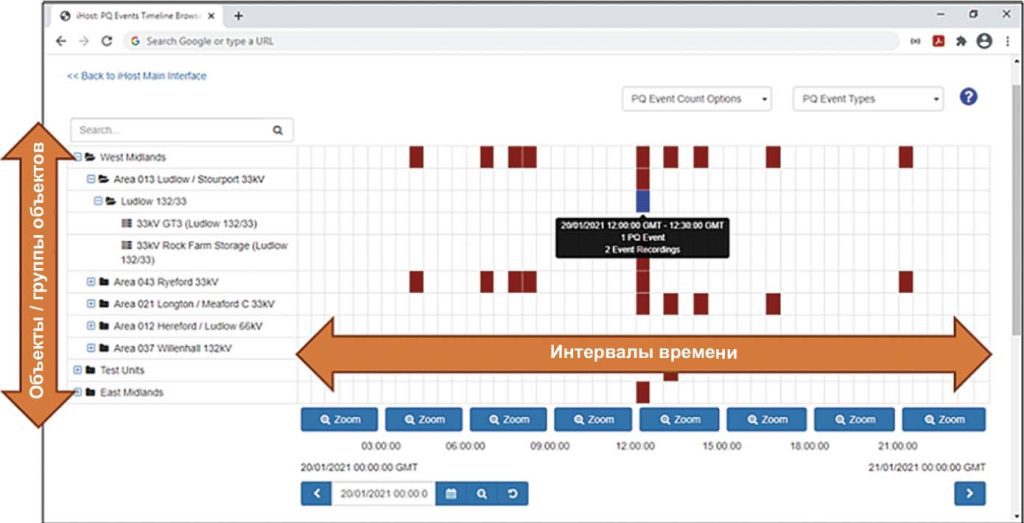This screenshot has height=523, width=1024.
Task: Click the Zoom button above 03:00:00
Action: (339, 420)
